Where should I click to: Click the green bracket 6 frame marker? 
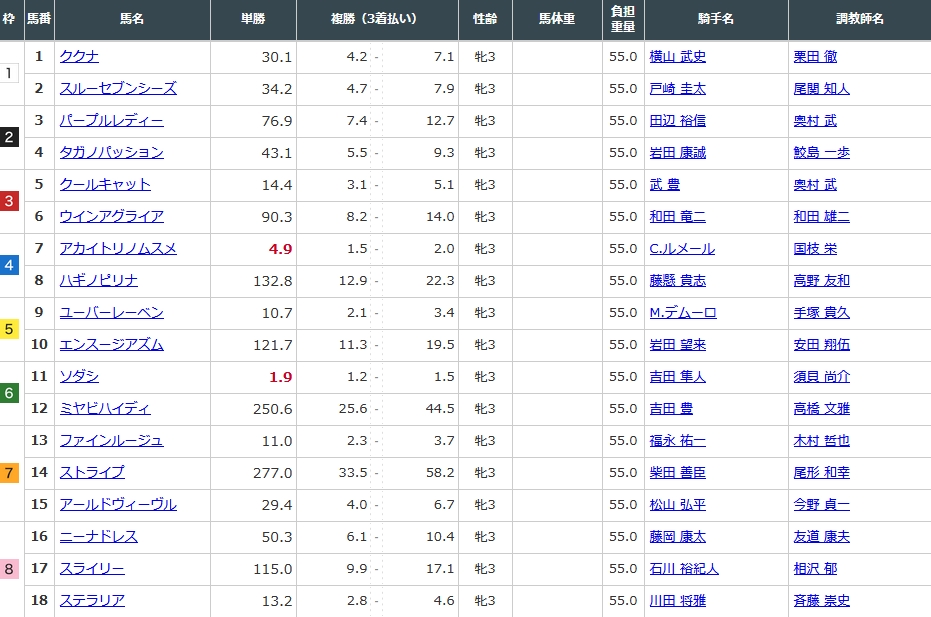coord(9,393)
